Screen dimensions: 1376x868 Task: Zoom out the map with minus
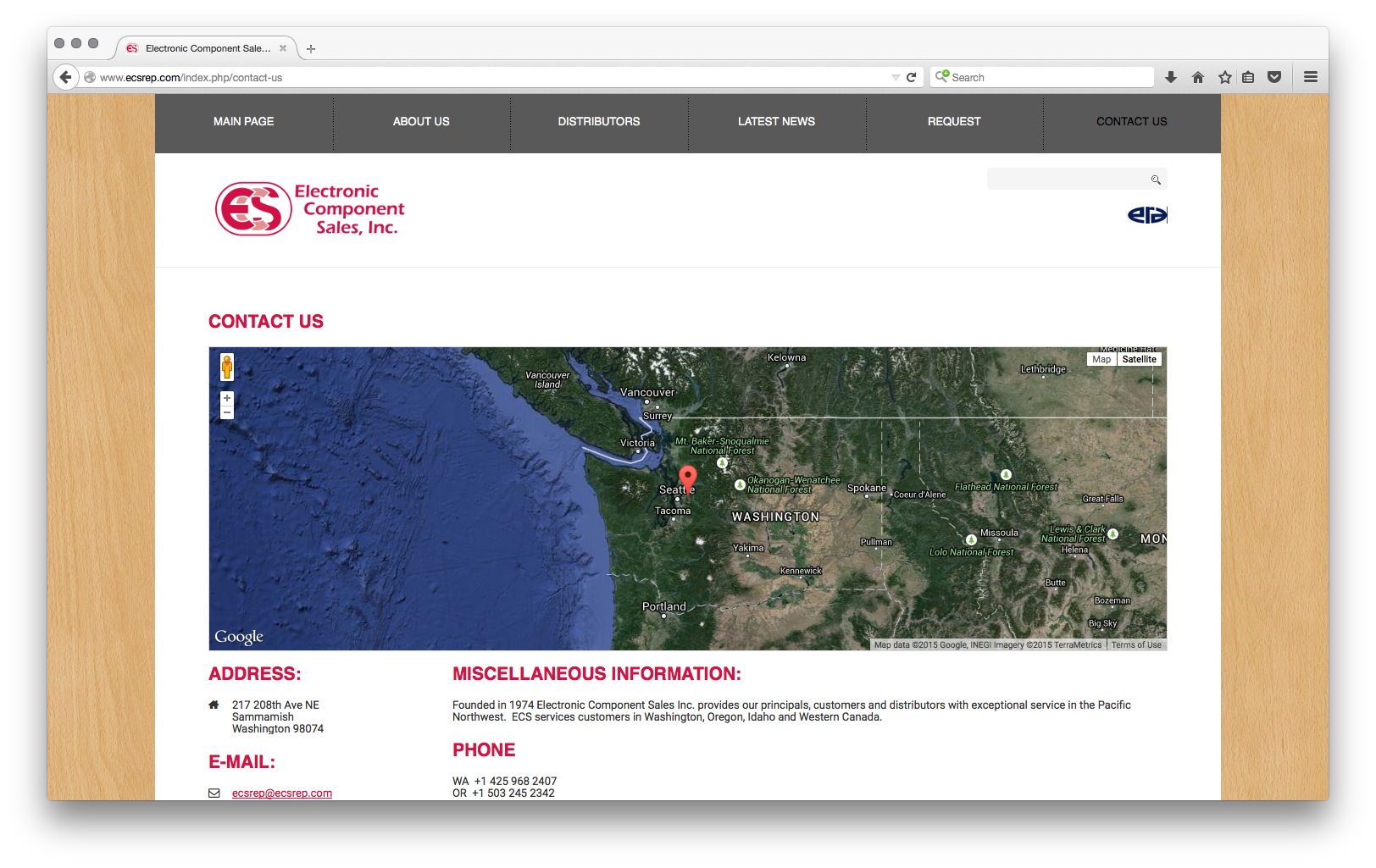(x=227, y=412)
